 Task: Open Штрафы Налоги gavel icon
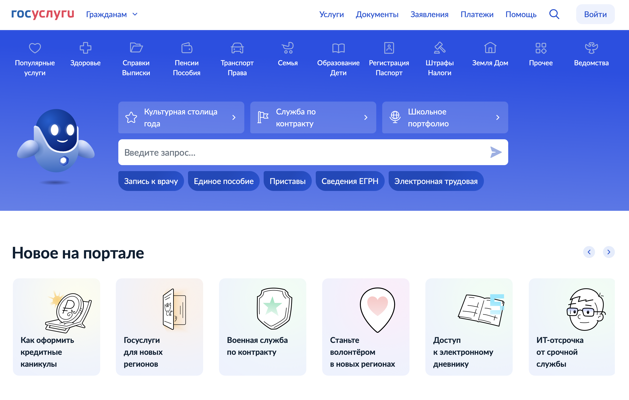439,48
